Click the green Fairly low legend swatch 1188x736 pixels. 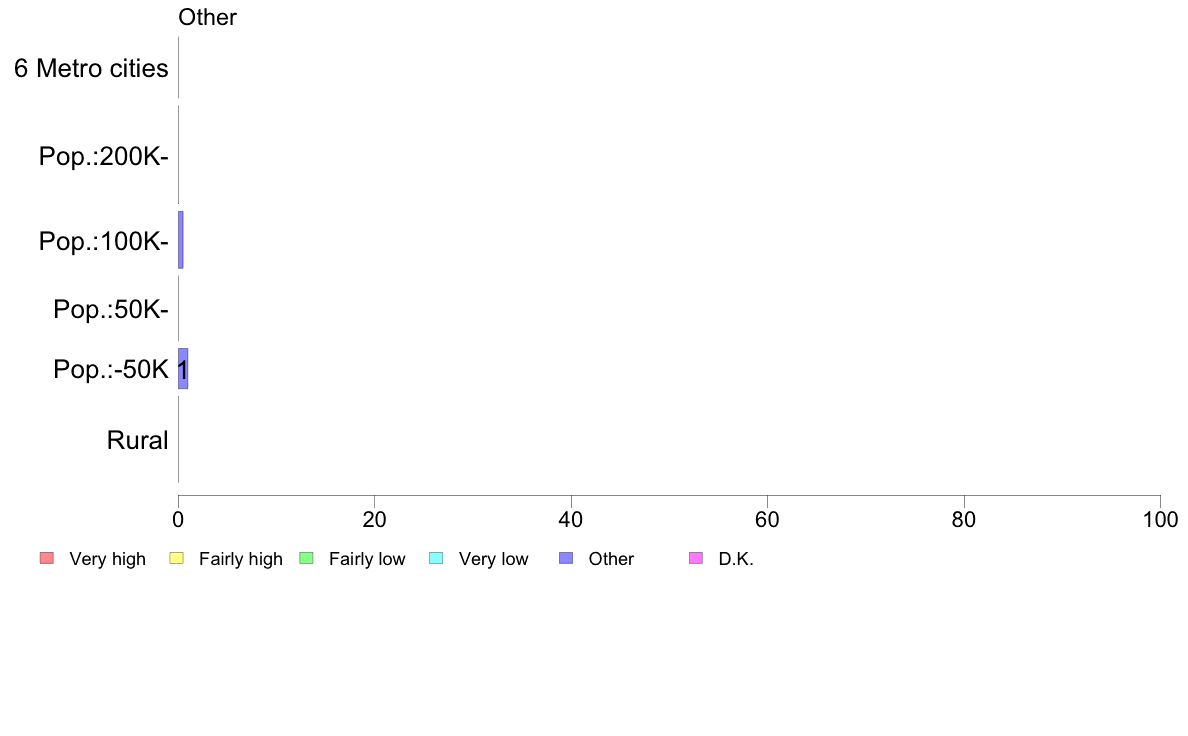click(306, 559)
